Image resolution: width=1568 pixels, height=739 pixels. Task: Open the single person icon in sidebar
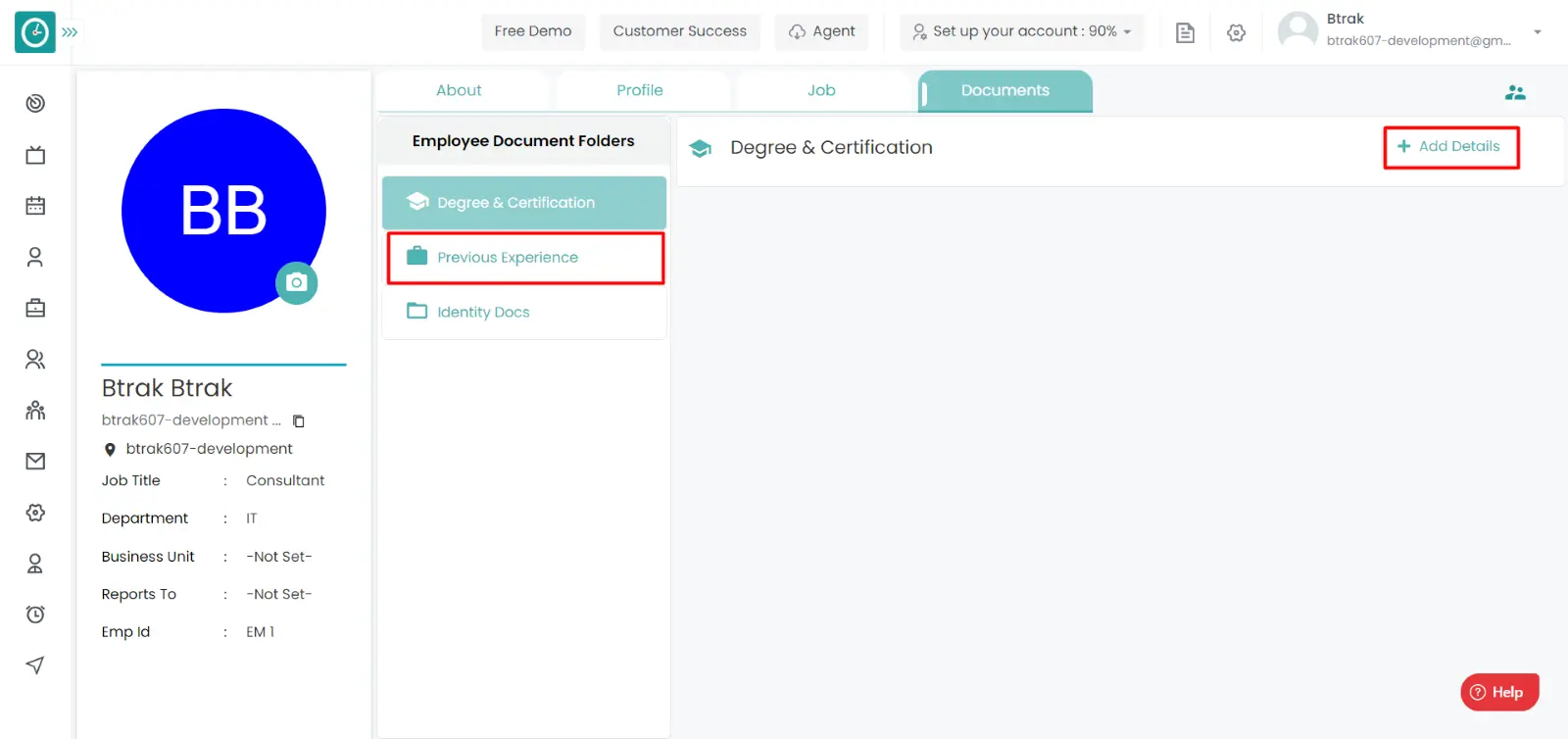tap(35, 257)
